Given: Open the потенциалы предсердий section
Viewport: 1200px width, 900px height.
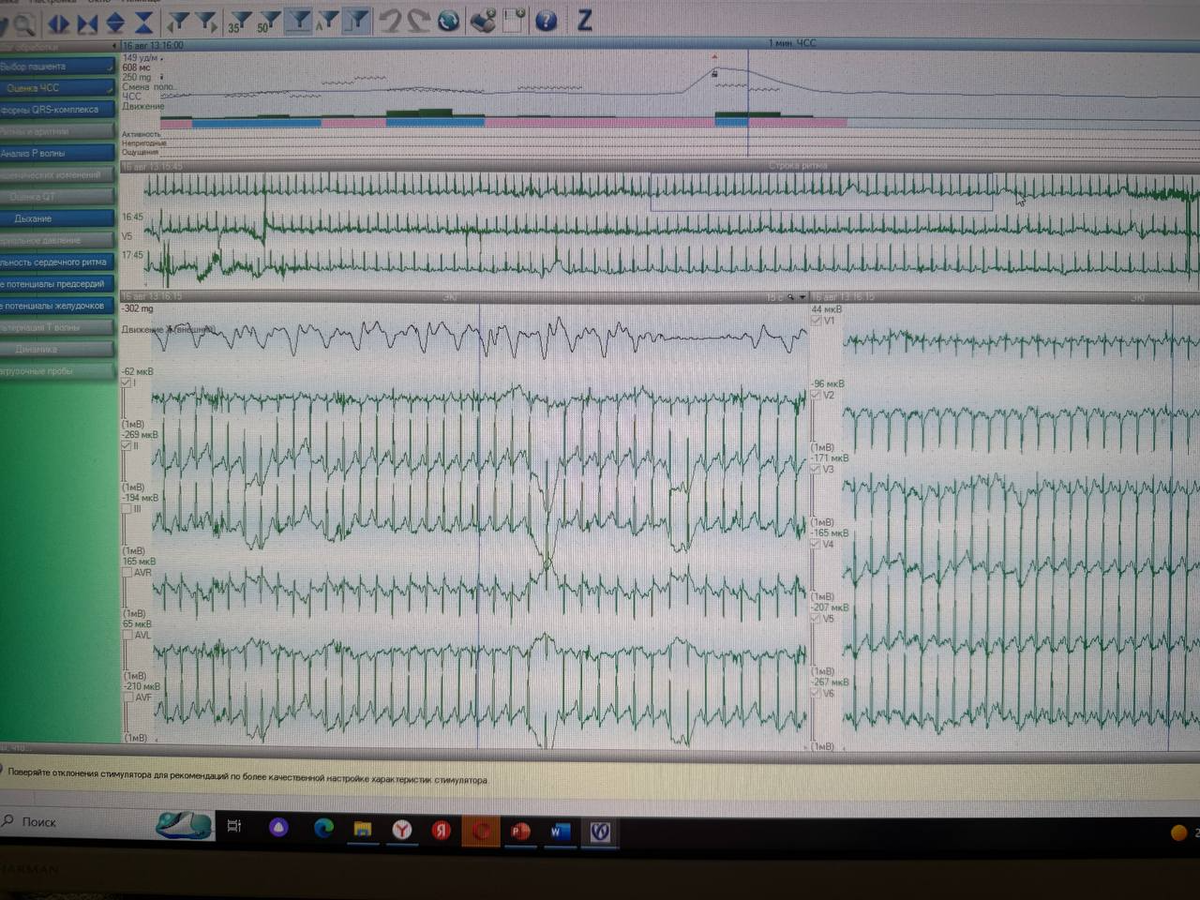Looking at the screenshot, I should tap(57, 284).
